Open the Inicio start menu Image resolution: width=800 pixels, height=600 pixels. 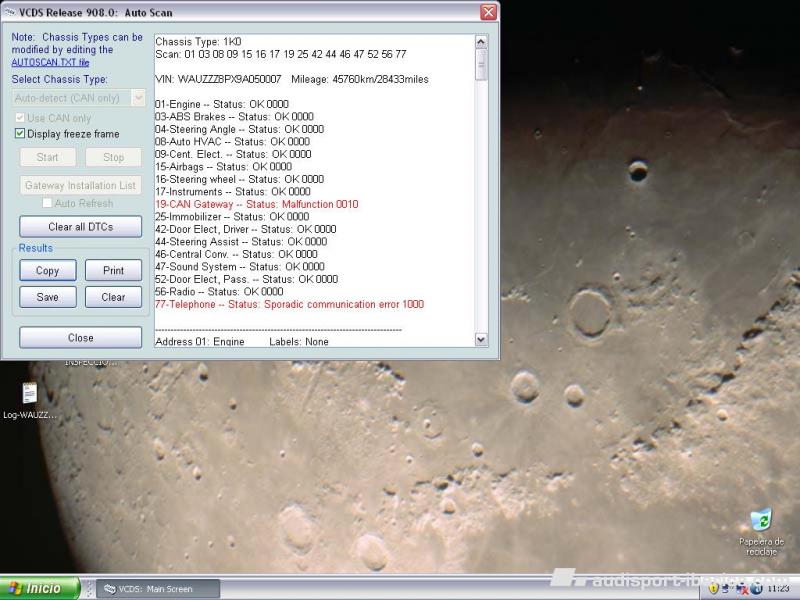tap(40, 588)
